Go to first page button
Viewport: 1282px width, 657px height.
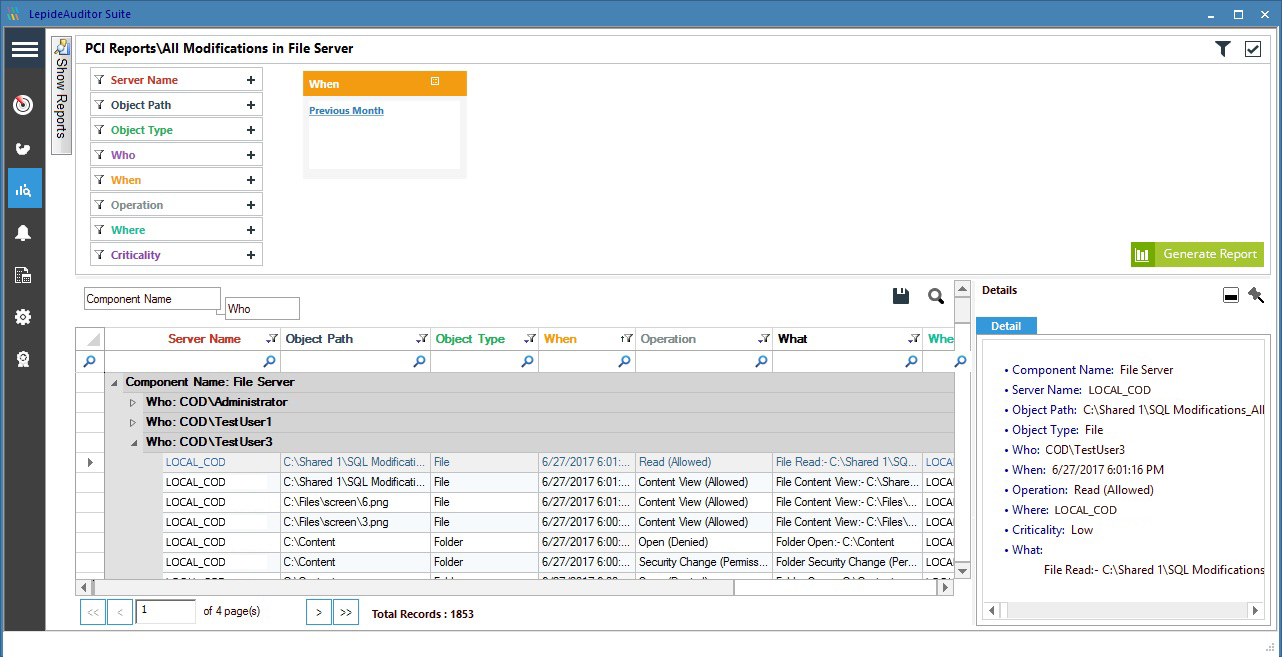pyautogui.click(x=92, y=612)
